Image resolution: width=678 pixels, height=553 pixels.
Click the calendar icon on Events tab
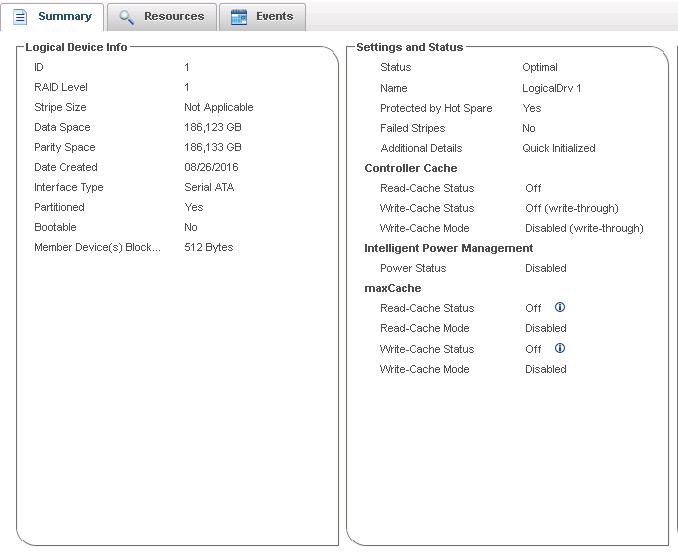click(x=239, y=17)
